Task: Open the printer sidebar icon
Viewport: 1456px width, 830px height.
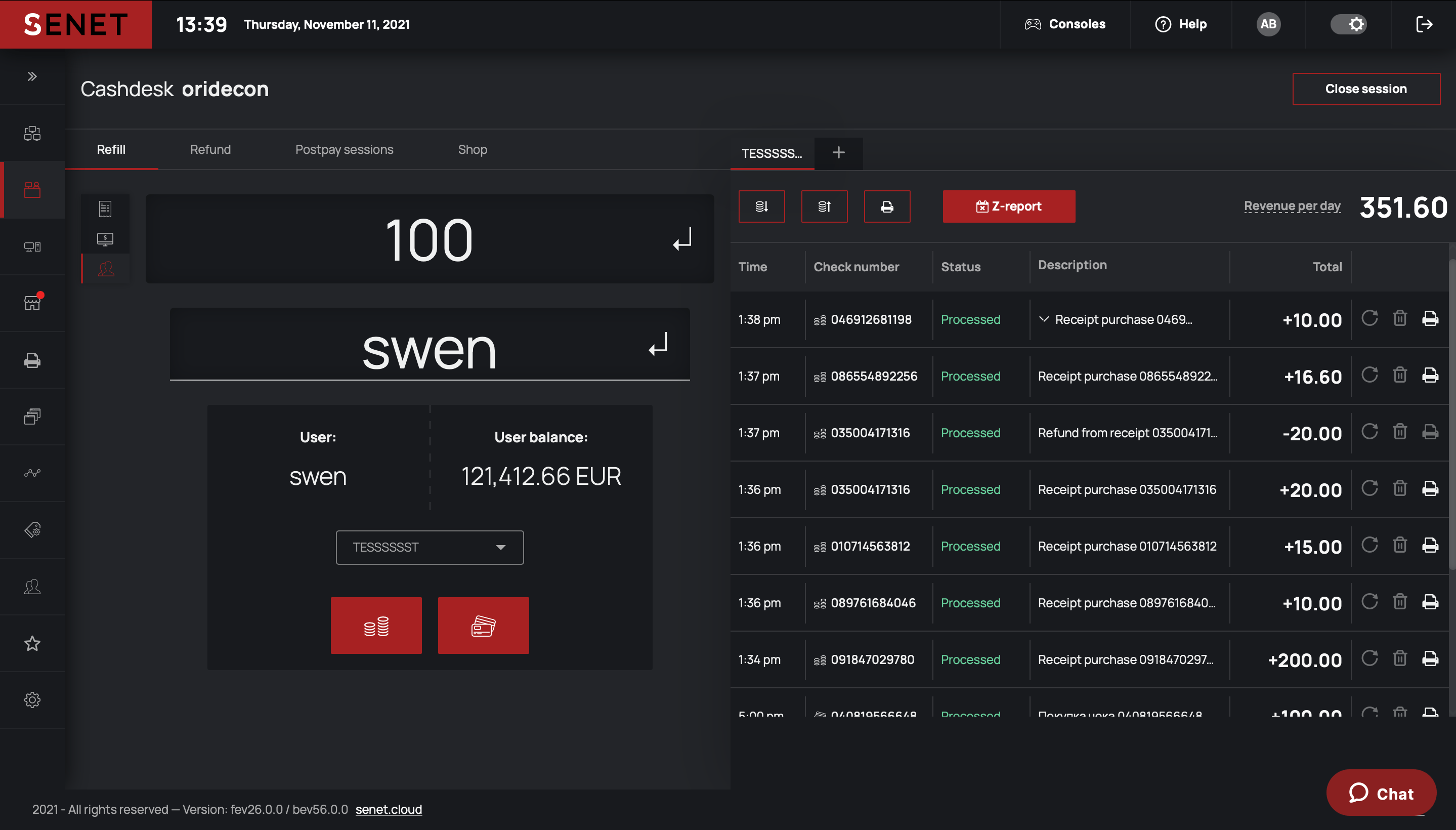Action: (x=32, y=360)
